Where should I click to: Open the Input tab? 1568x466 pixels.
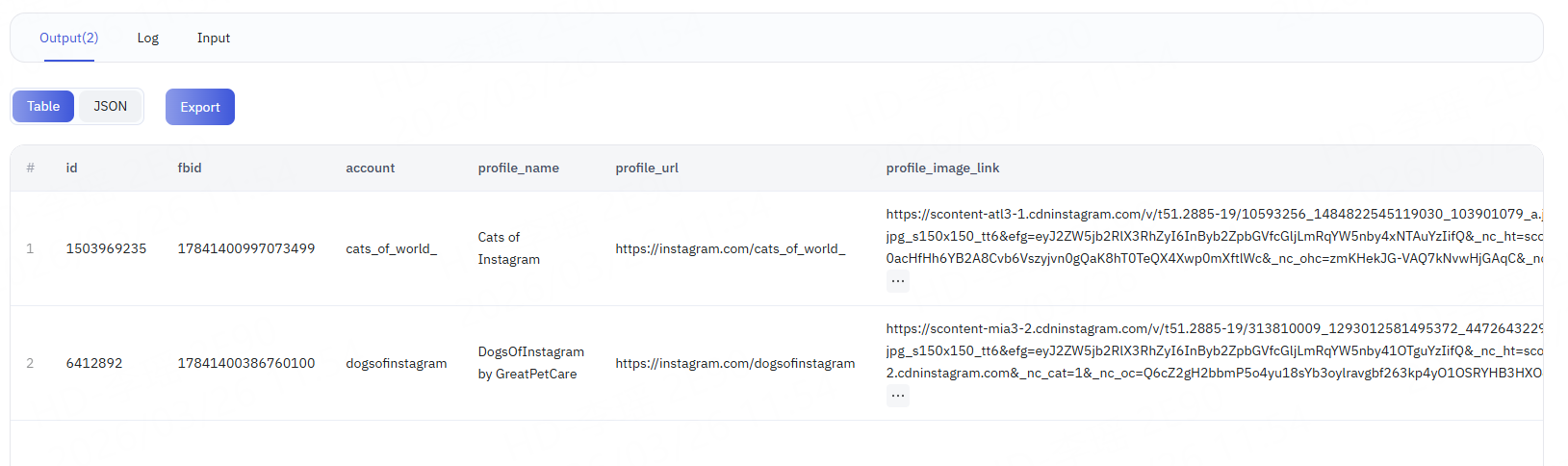point(213,39)
